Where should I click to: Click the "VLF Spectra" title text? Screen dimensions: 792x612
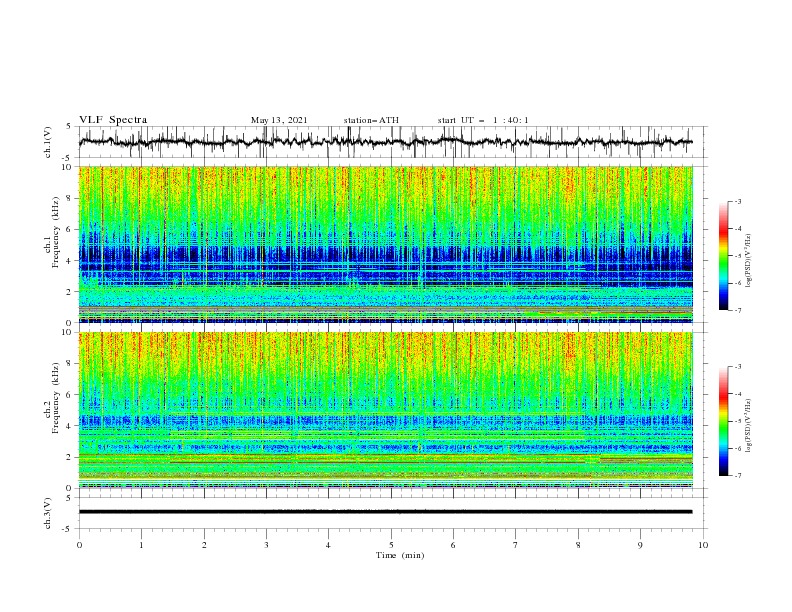[x=113, y=120]
